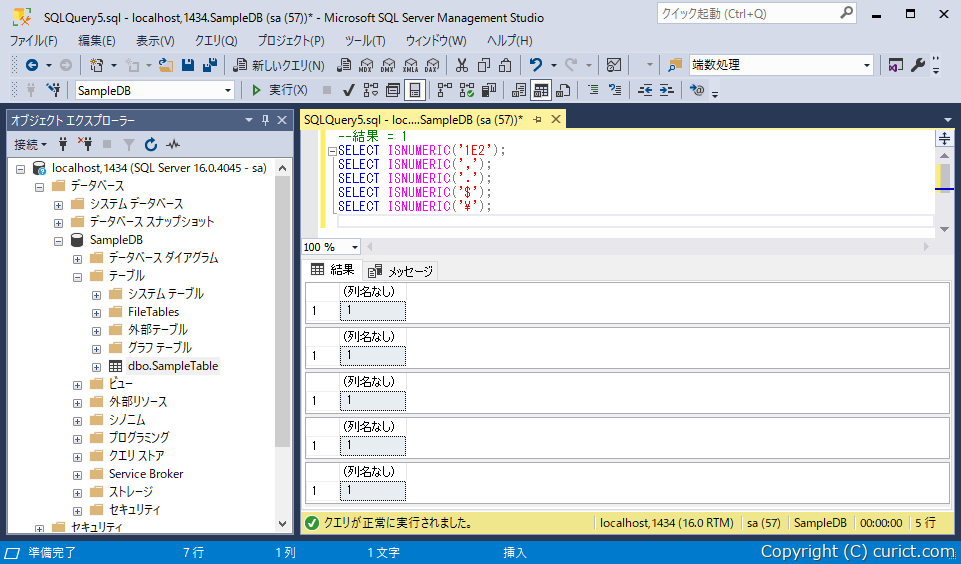The width and height of the screenshot is (961, 564).
Task: Open the 端数処理 search combo box
Action: (867, 65)
